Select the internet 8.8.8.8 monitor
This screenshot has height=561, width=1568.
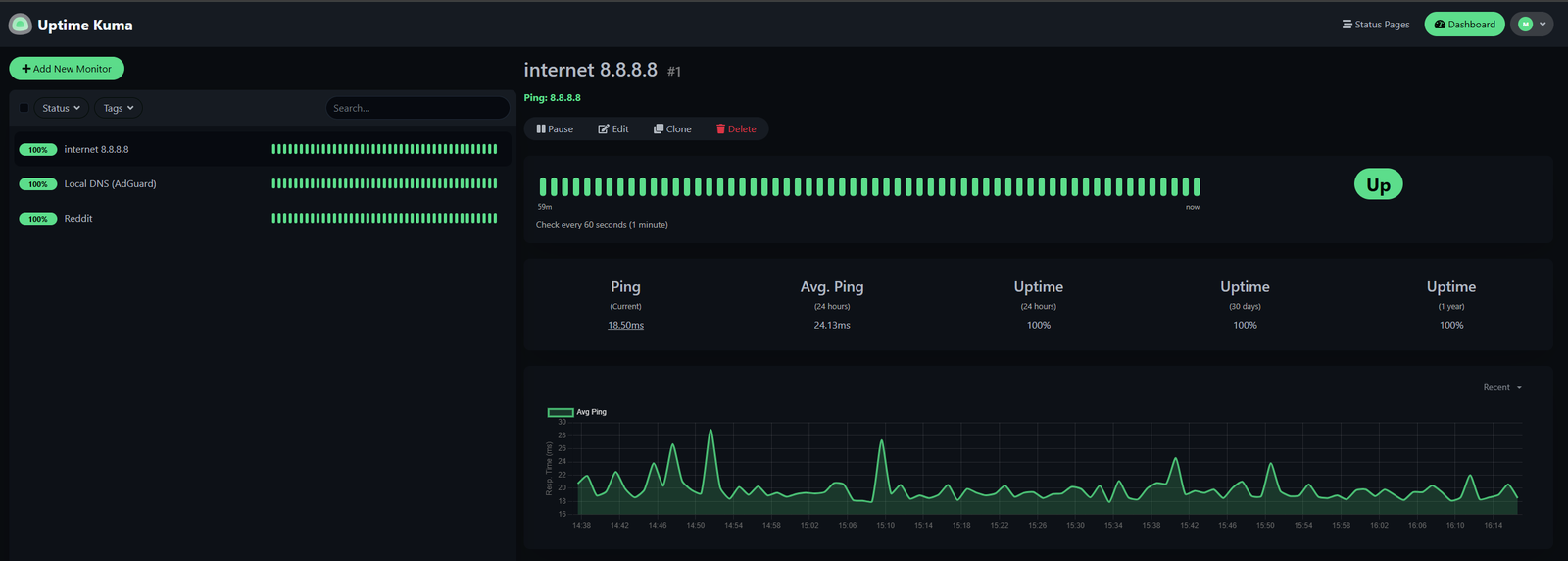261,149
